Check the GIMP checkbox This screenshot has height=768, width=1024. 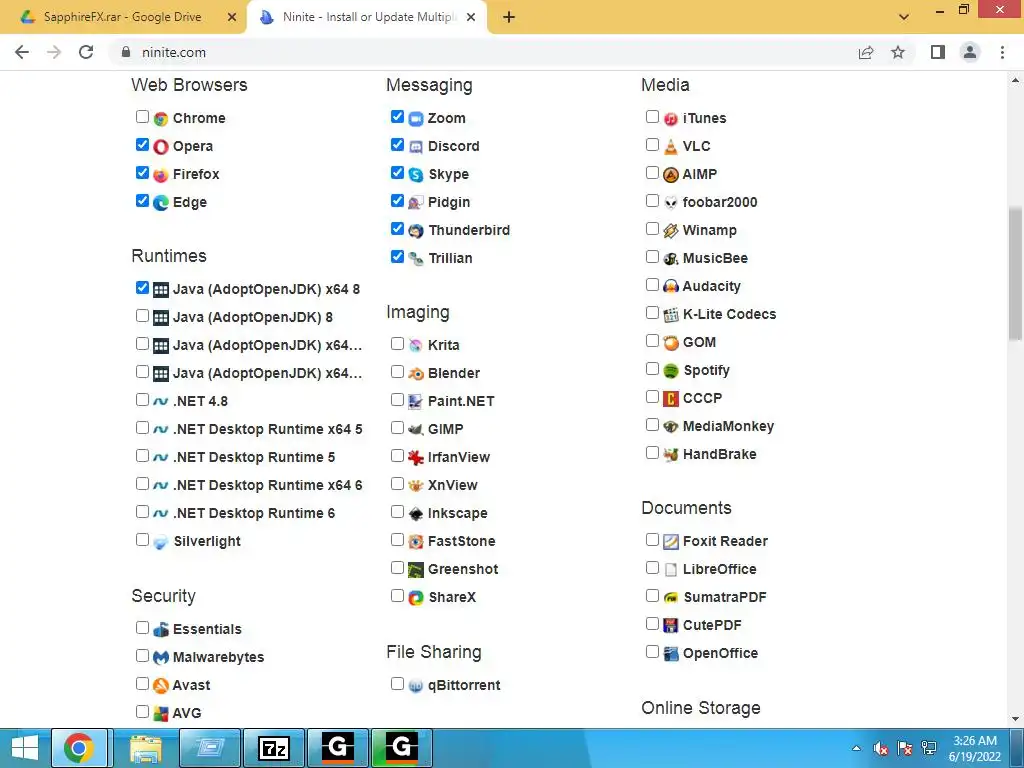397,428
